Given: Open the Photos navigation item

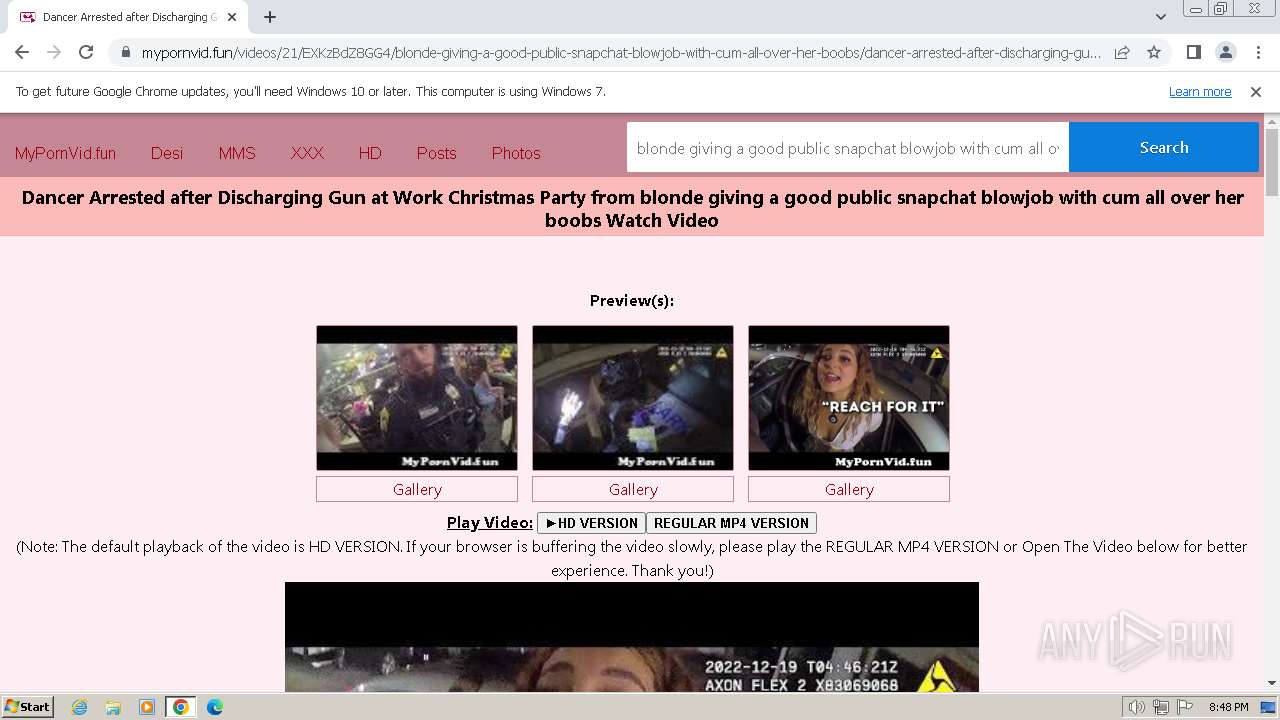Looking at the screenshot, I should 516,153.
